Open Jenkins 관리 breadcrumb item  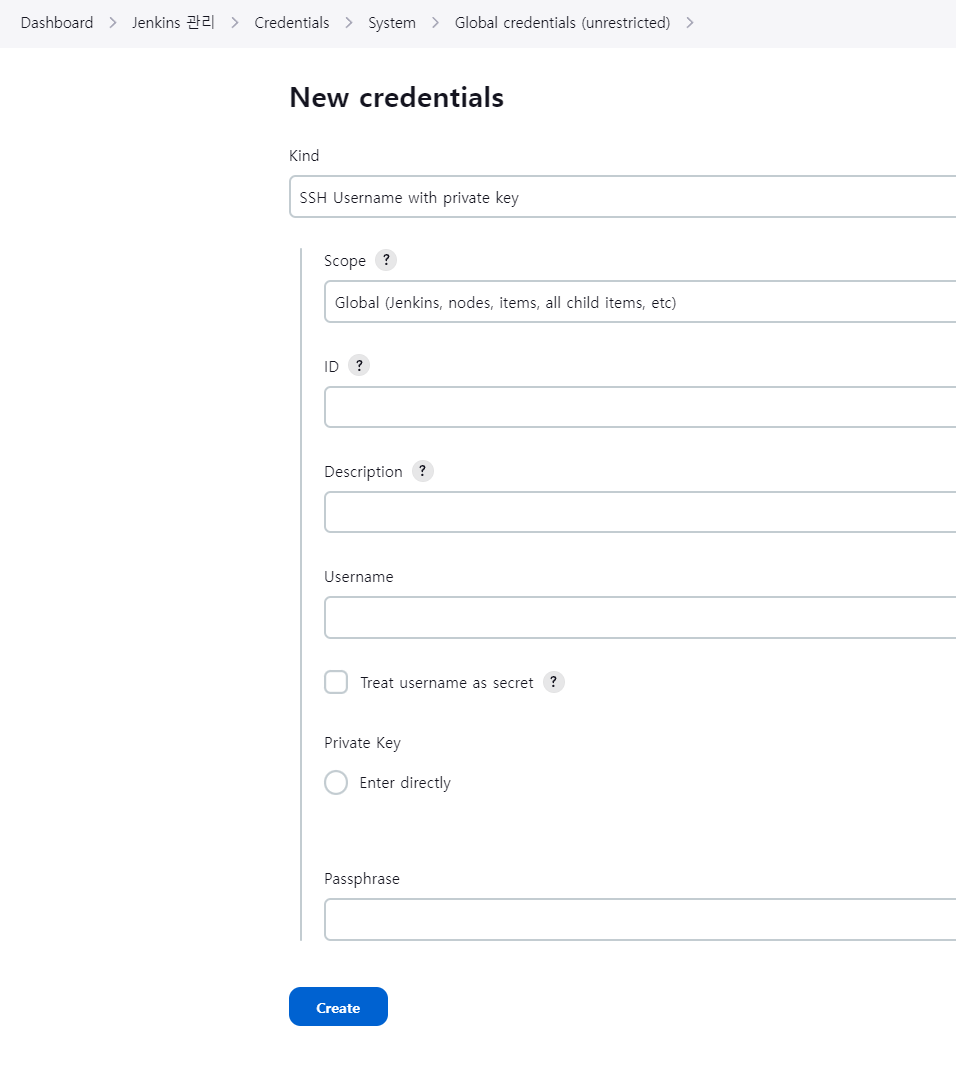pyautogui.click(x=174, y=23)
